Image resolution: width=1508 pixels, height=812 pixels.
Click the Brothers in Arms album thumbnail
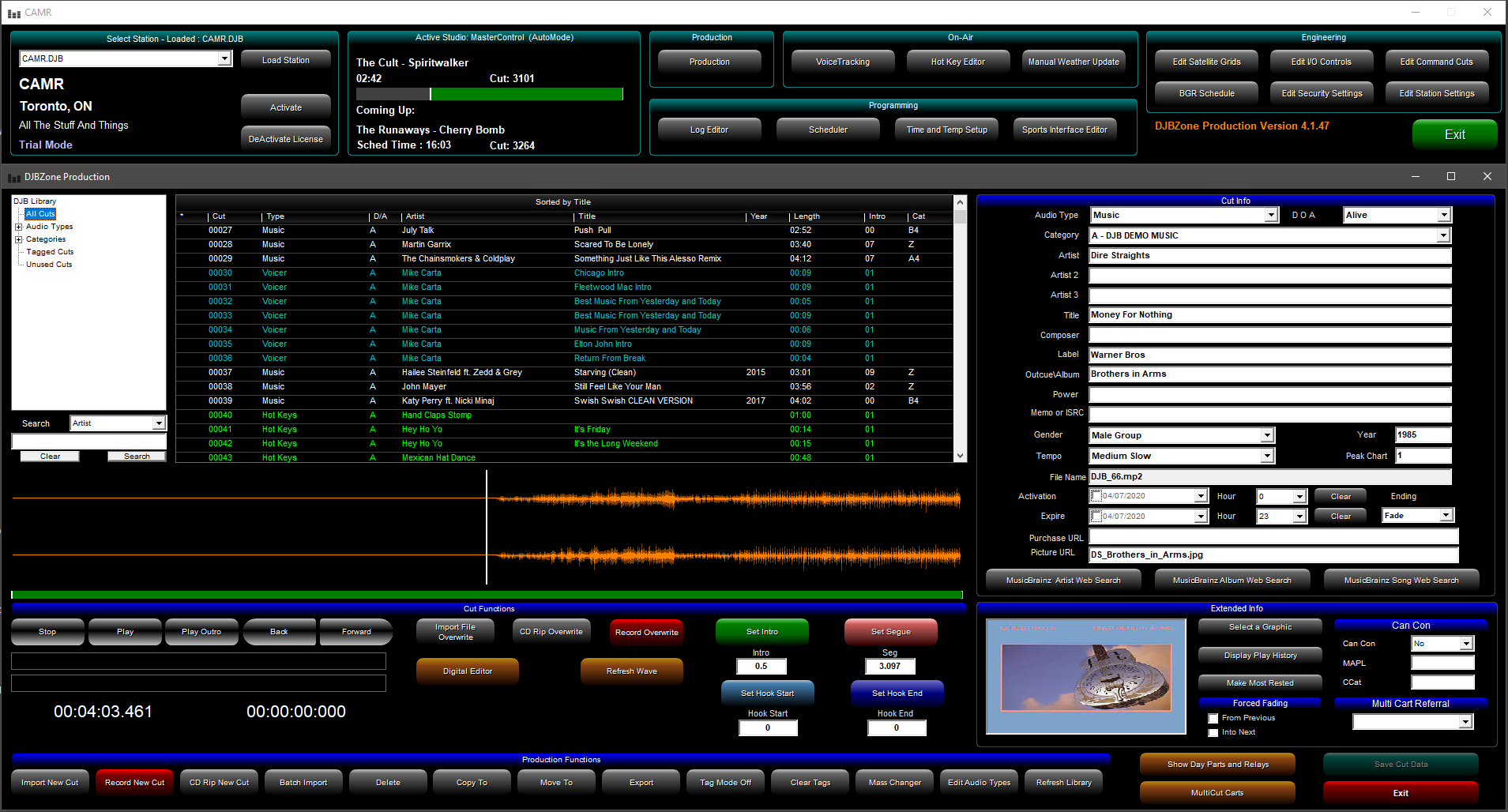(1085, 677)
